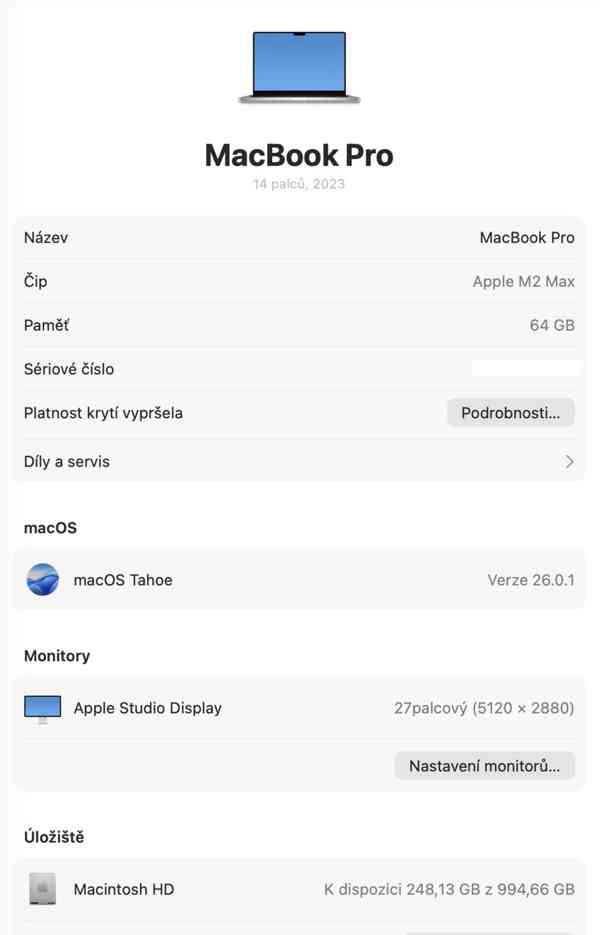Click the Verze 26.0.1 version text
Image resolution: width=600 pixels, height=935 pixels.
tap(530, 580)
